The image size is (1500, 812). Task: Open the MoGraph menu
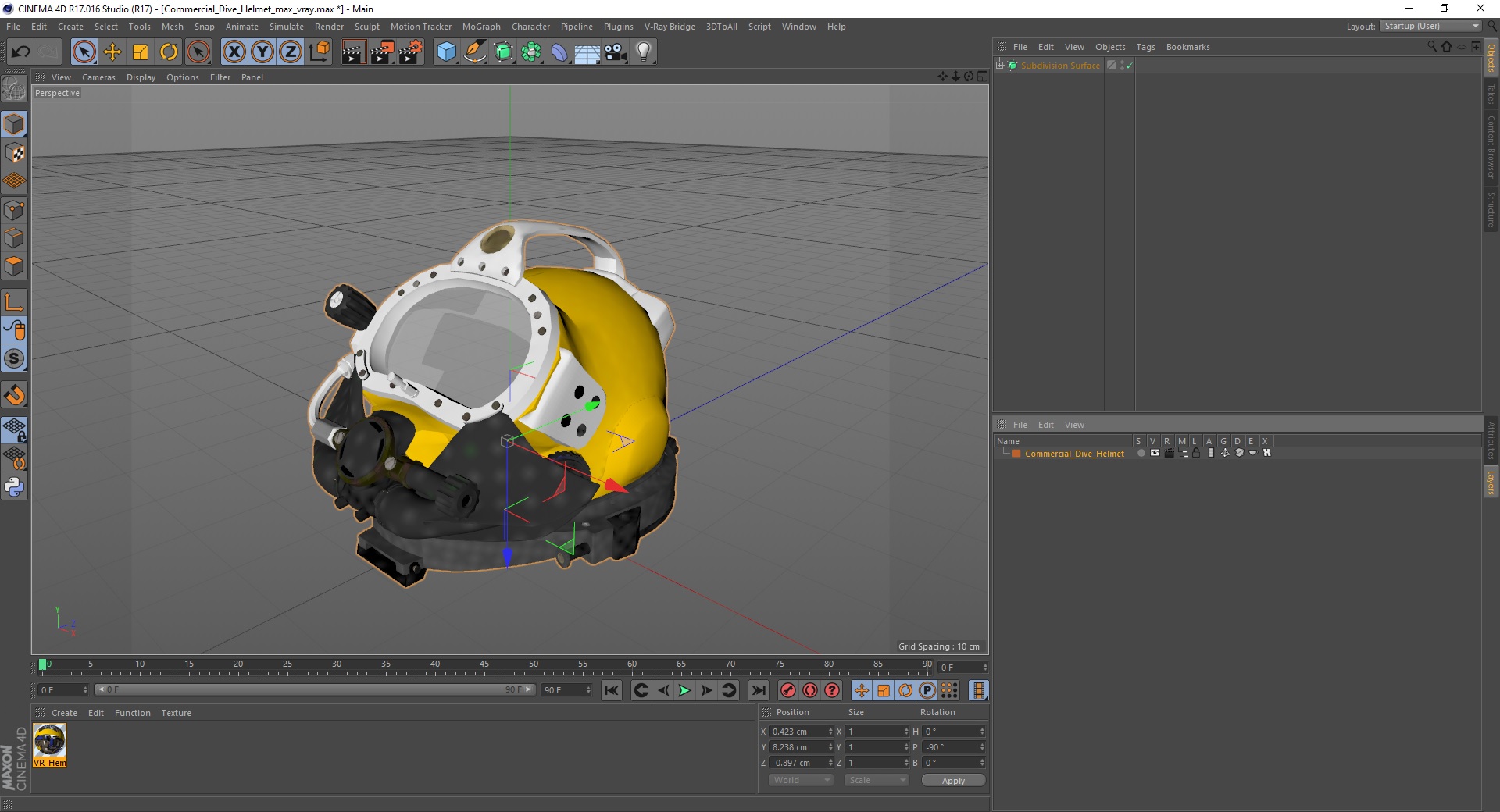coord(480,27)
